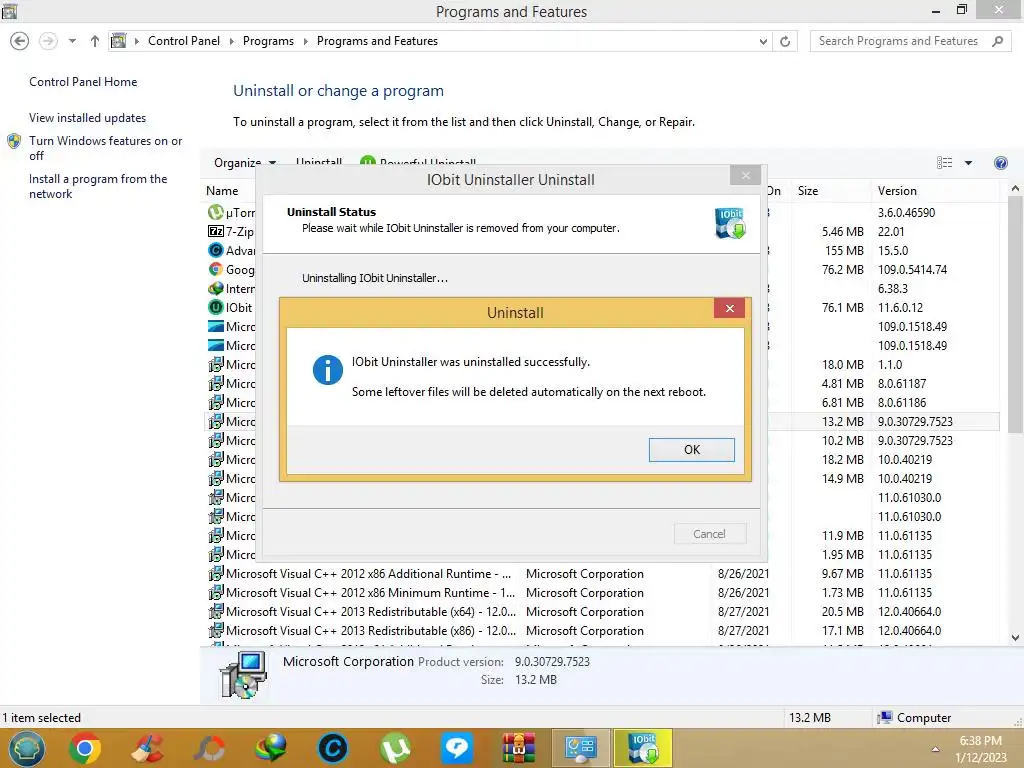Select the Advanced SystemCare row icon
The height and width of the screenshot is (768, 1024).
pos(216,250)
